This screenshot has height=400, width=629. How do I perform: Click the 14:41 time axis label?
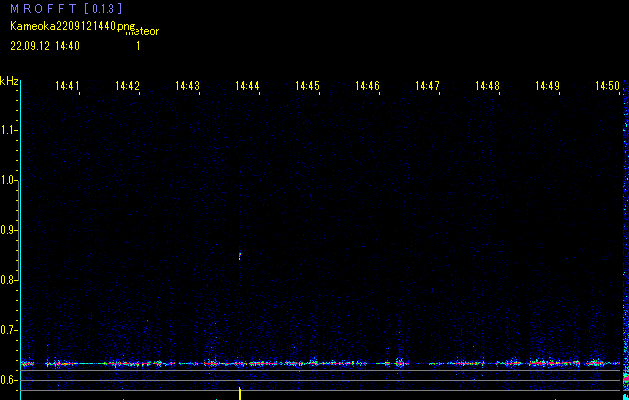click(67, 86)
